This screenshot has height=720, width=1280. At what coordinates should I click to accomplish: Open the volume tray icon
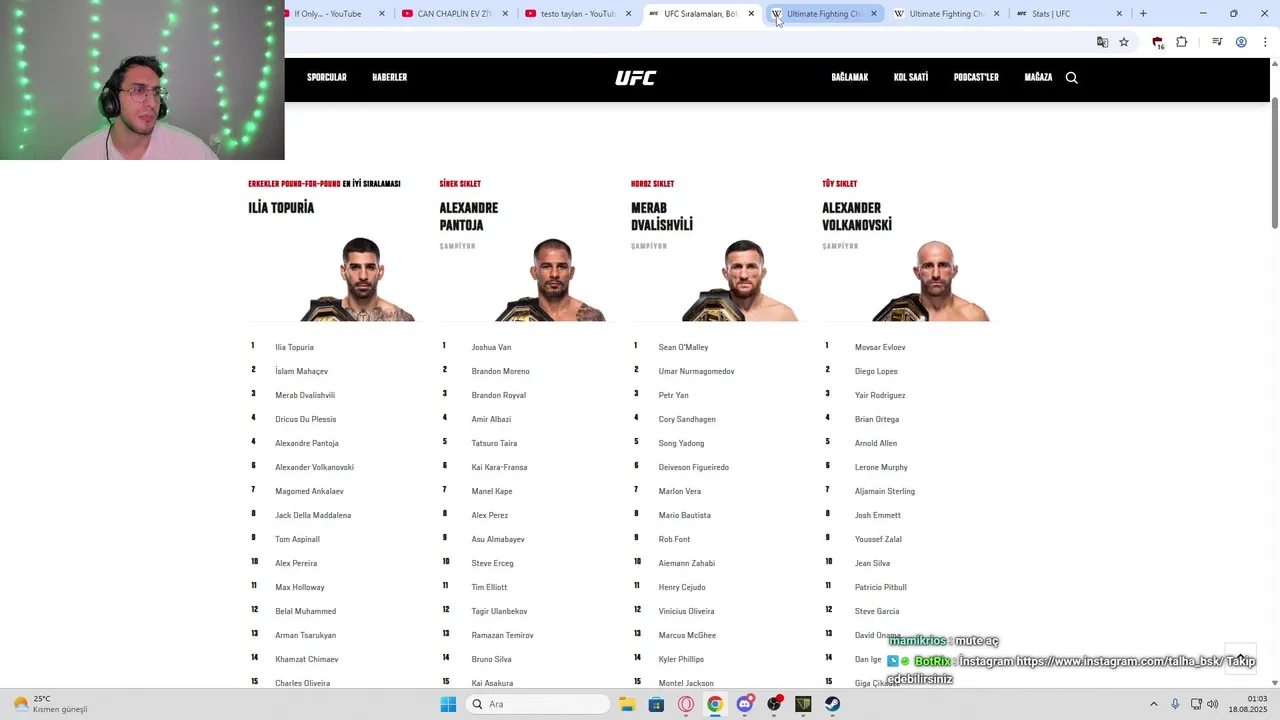tap(1212, 704)
